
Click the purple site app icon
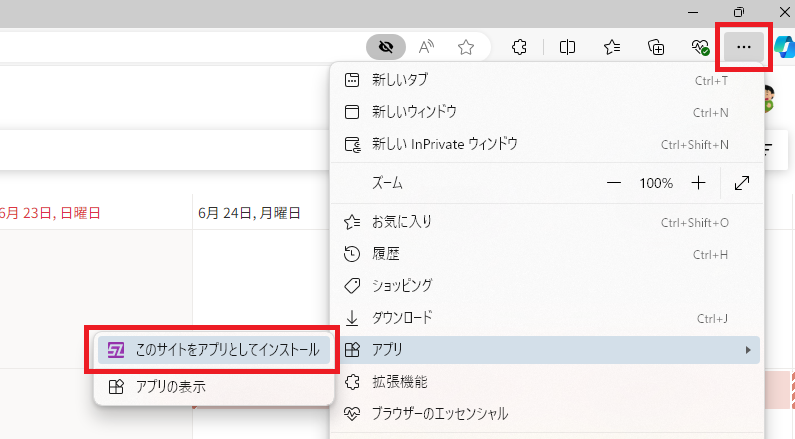click(116, 350)
